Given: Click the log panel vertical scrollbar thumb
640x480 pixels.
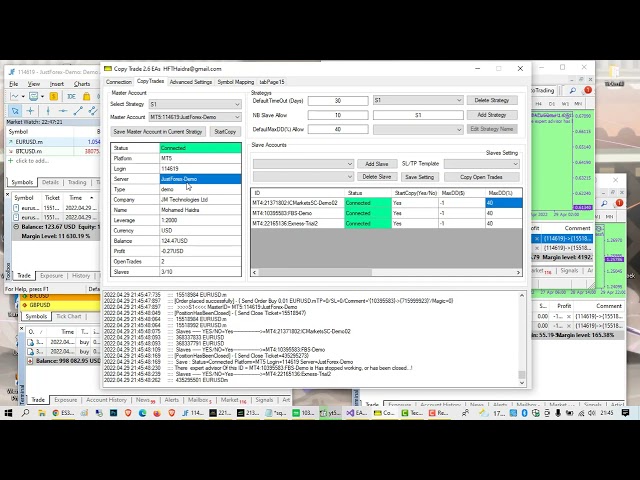Looking at the screenshot, I should (x=522, y=374).
